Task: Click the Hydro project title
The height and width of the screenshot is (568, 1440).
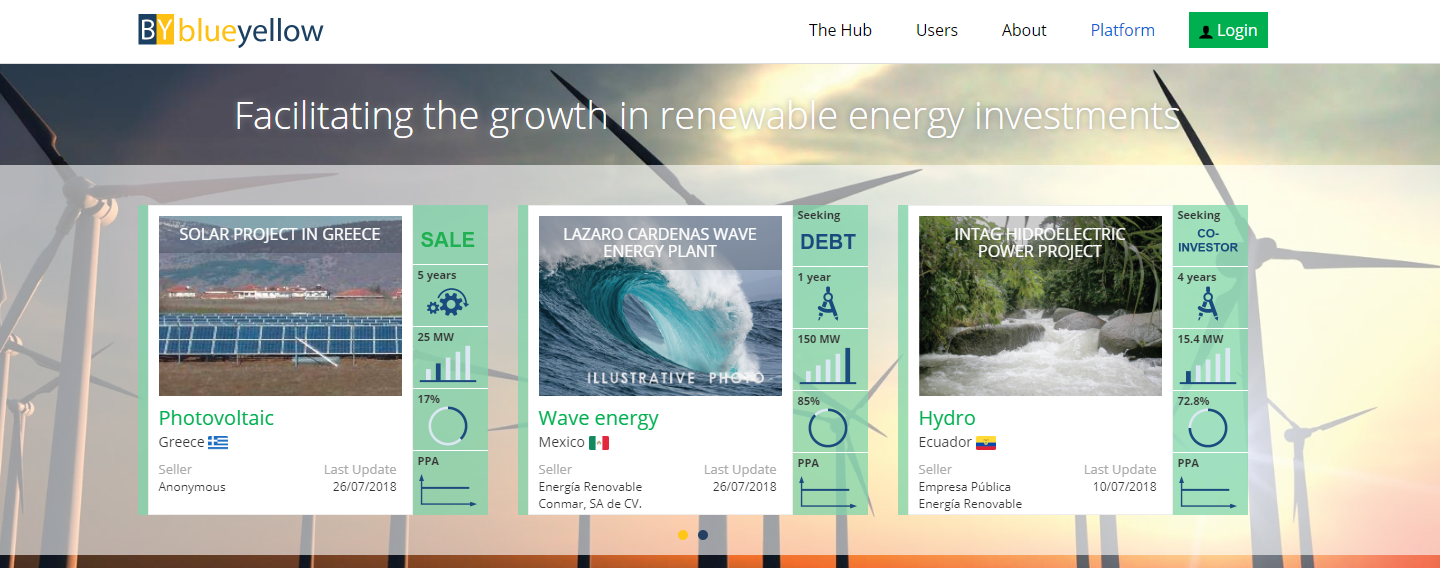Action: pos(947,418)
